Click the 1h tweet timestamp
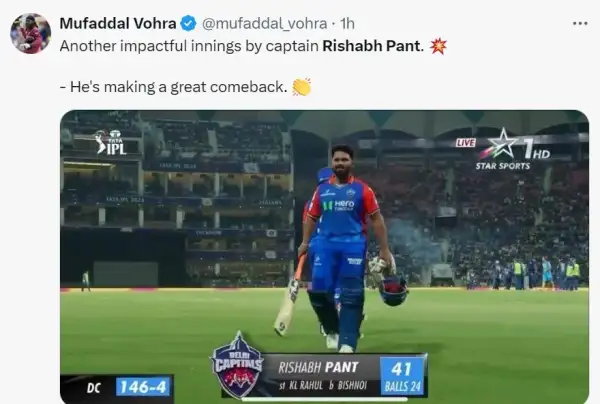600x404 pixels. (347, 24)
